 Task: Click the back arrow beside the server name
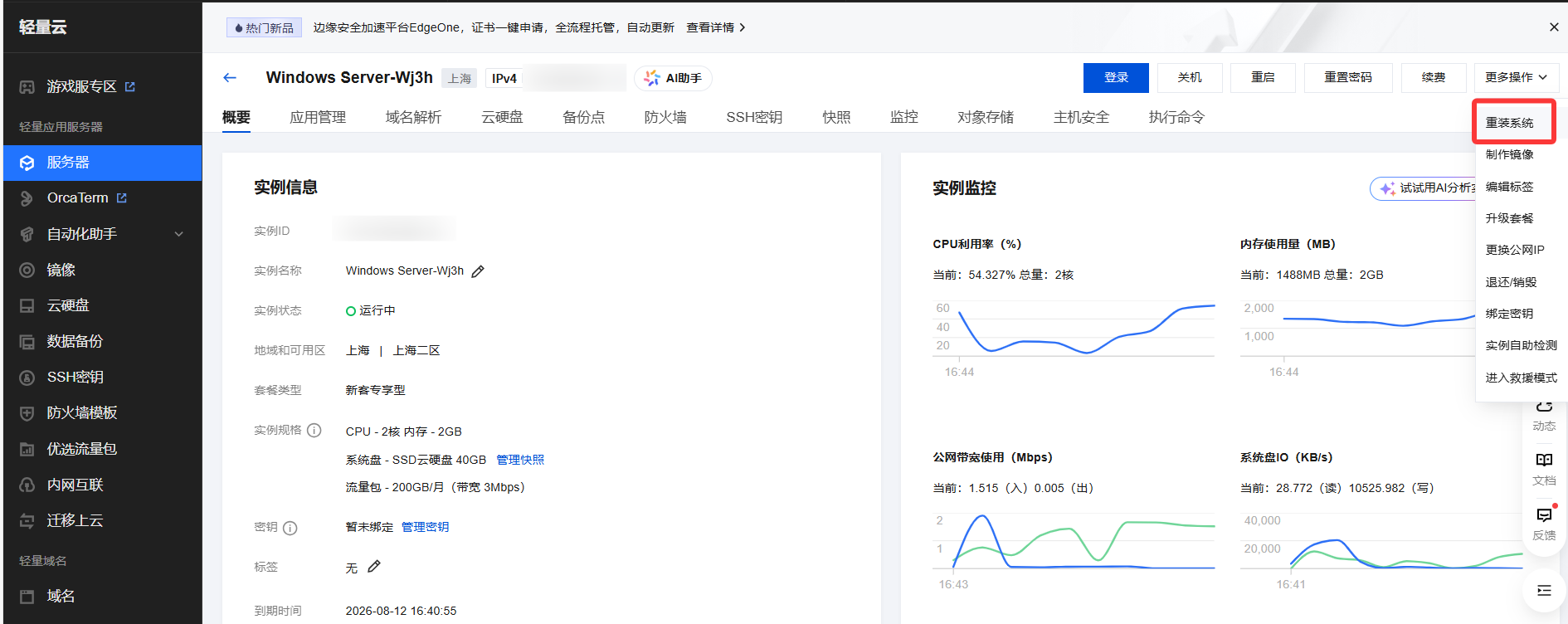click(x=230, y=78)
